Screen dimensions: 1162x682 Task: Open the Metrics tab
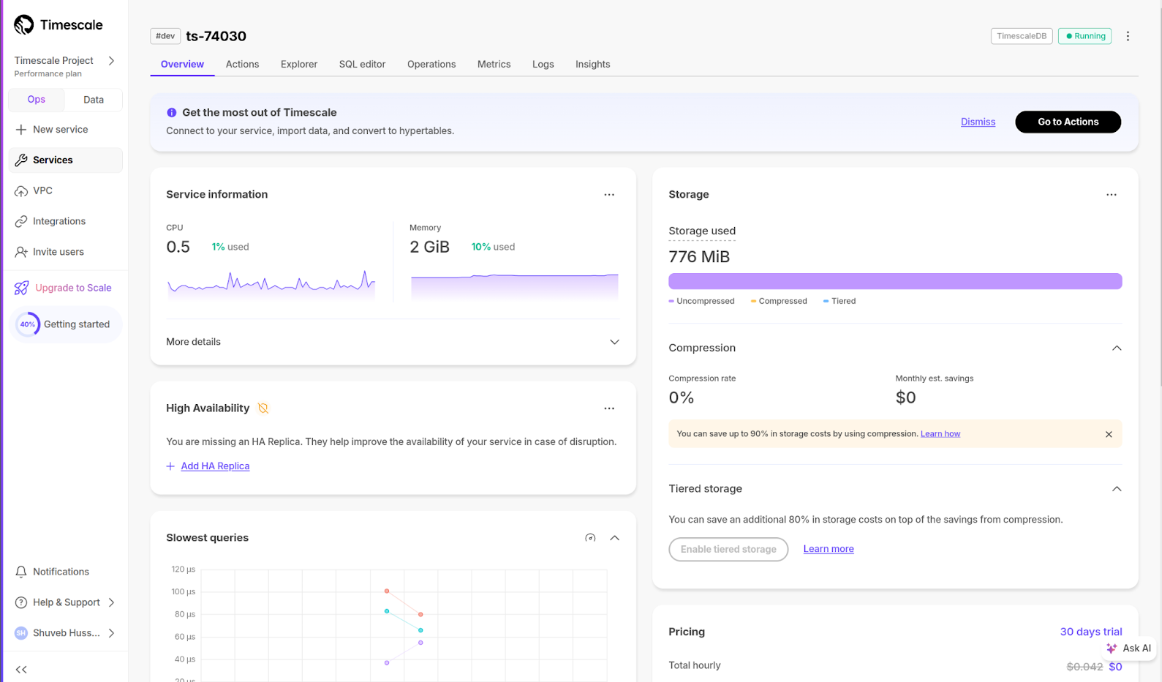(x=493, y=64)
